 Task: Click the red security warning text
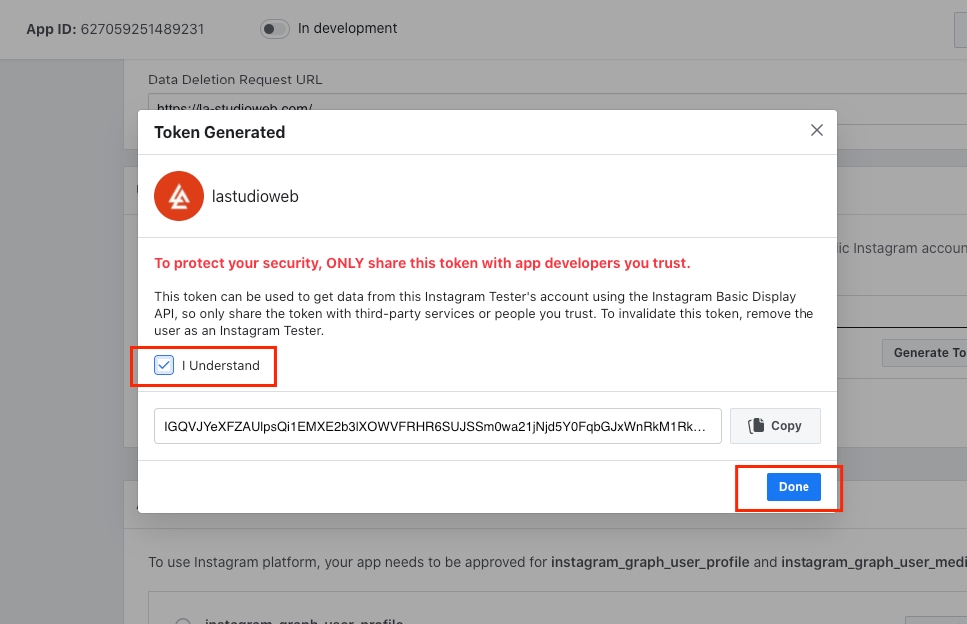(422, 263)
